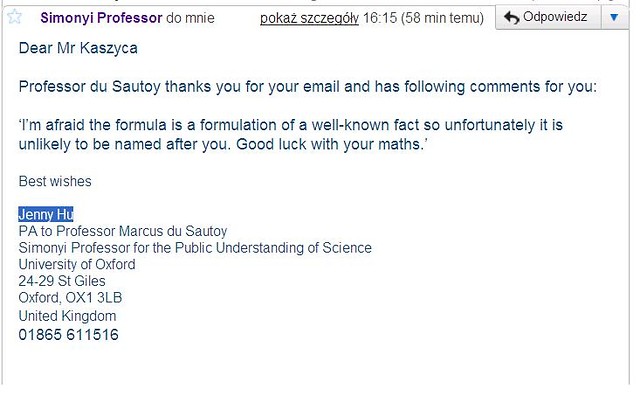Click the 'Best wishes' closing text
The image size is (640, 396).
55,181
